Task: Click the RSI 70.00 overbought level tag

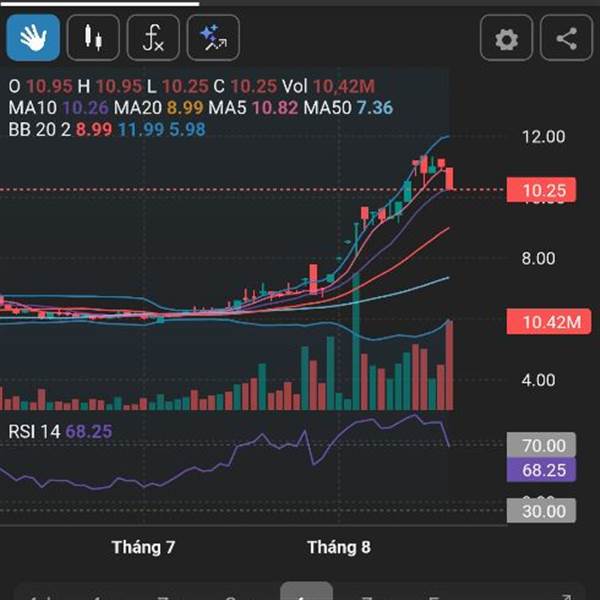Action: (541, 445)
